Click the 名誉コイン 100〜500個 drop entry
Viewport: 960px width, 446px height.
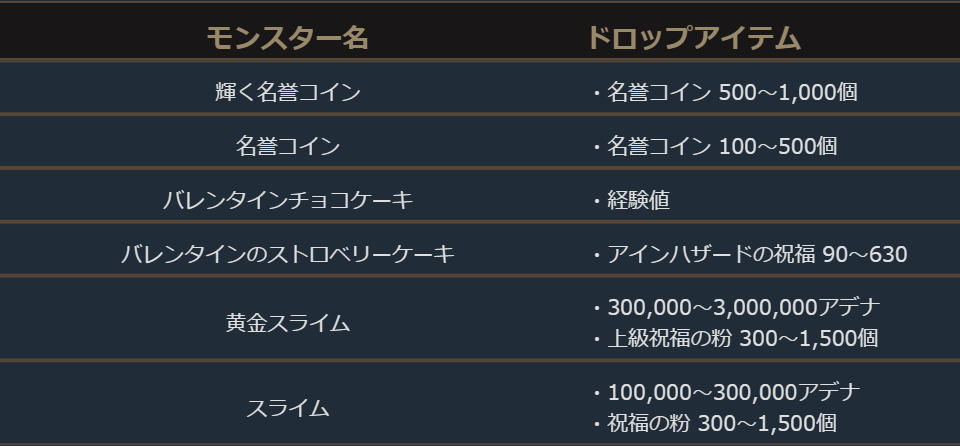(x=721, y=146)
